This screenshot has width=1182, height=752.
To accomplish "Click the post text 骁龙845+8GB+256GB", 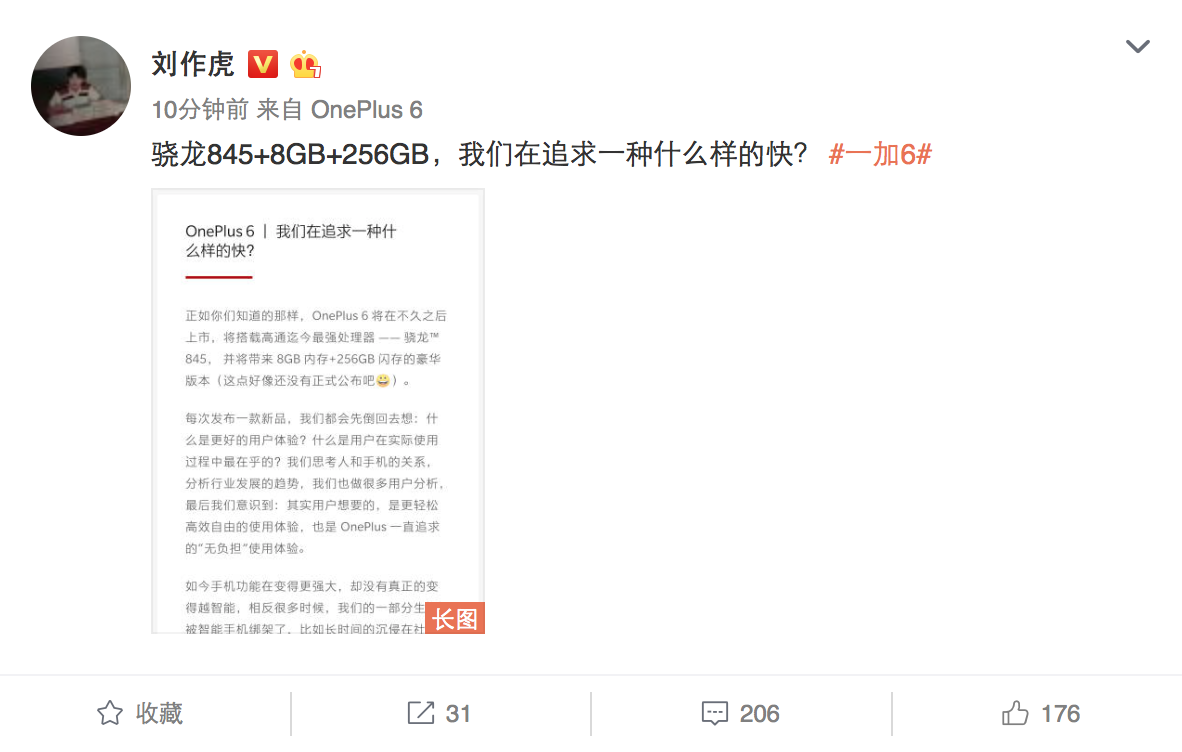I will coord(290,154).
